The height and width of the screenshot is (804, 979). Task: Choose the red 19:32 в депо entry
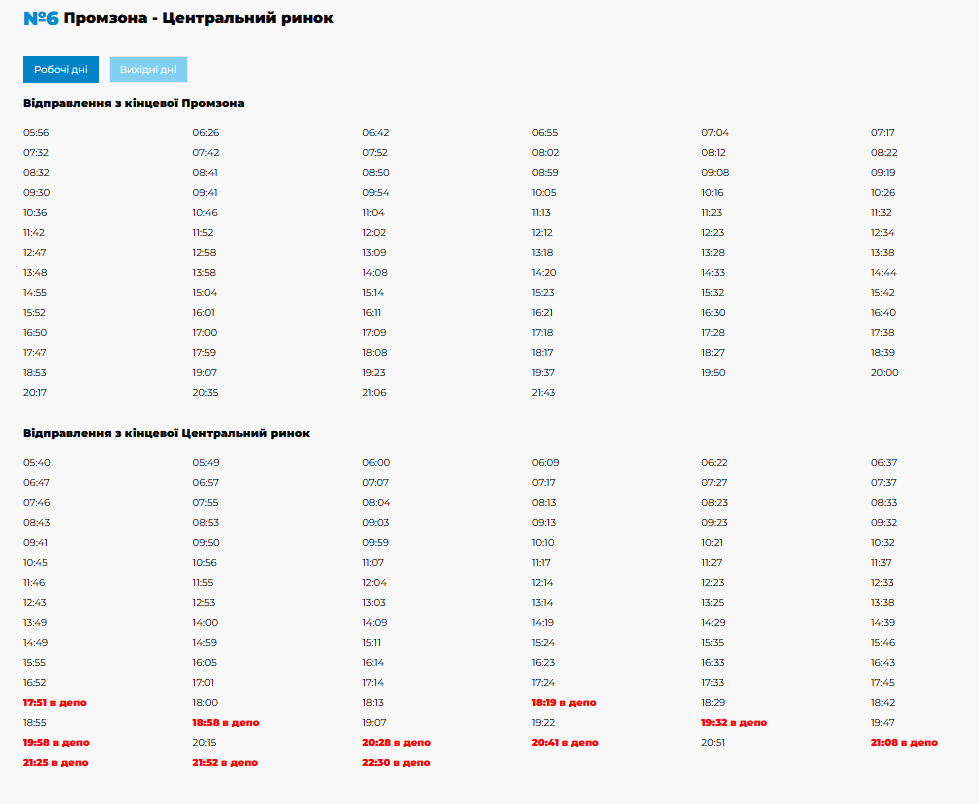[734, 723]
